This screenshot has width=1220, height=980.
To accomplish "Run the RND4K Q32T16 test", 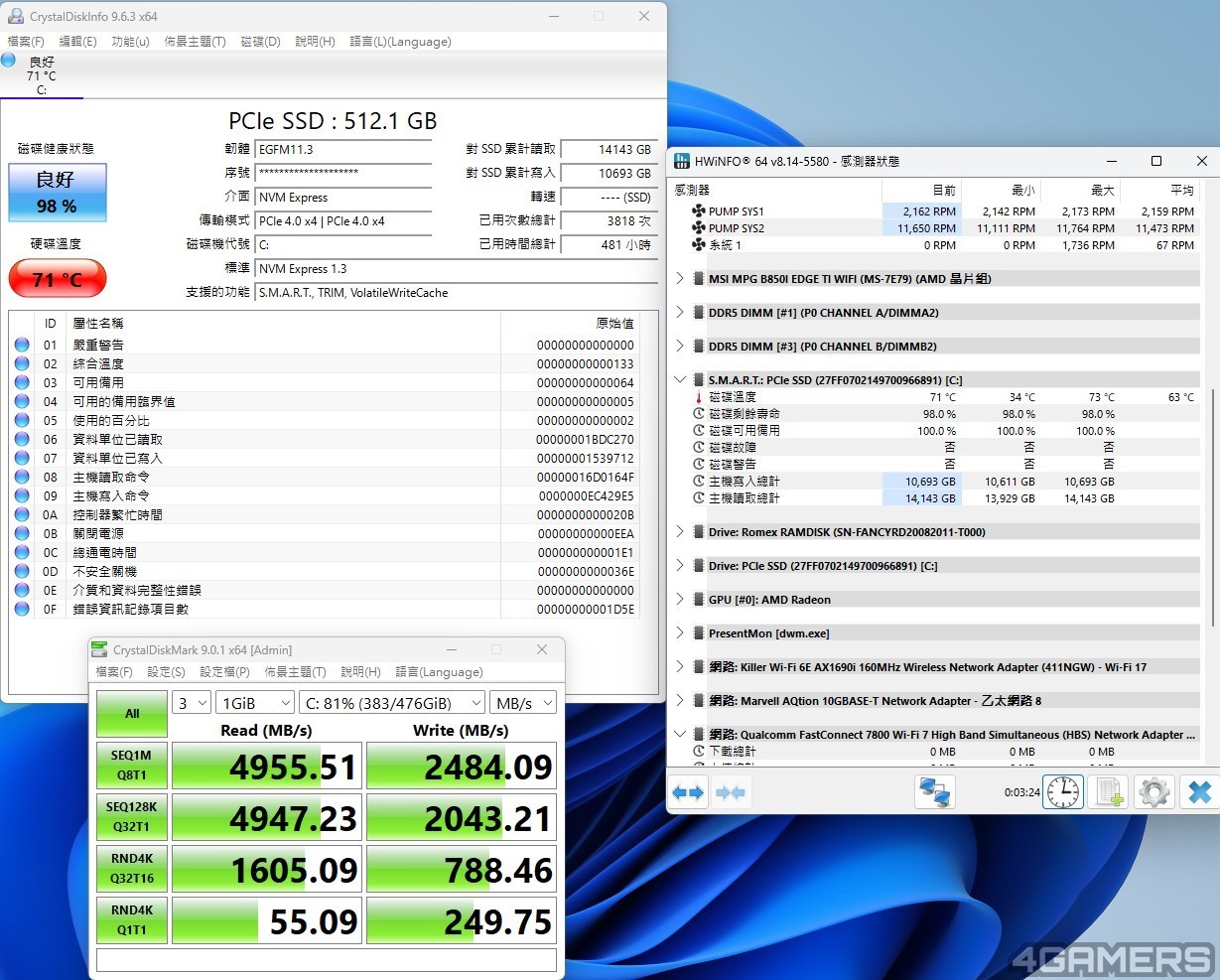I will [132, 869].
